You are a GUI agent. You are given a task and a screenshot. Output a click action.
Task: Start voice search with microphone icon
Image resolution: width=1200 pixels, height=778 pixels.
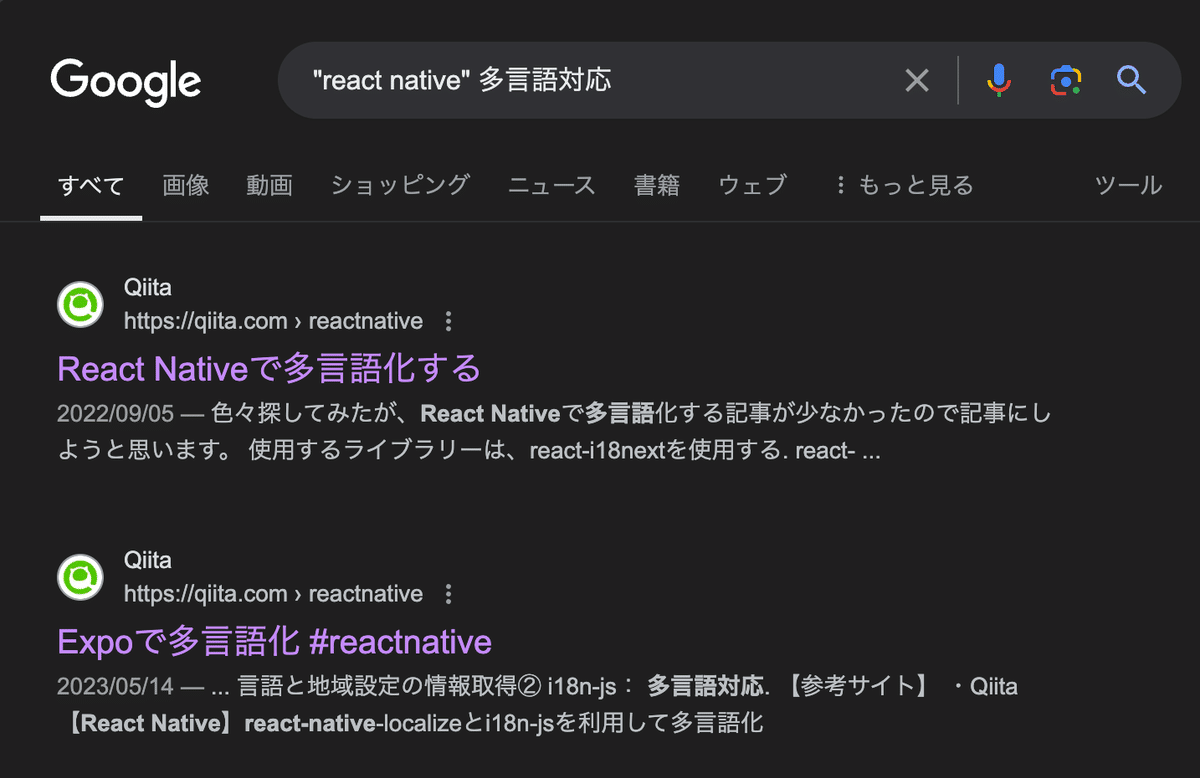click(998, 80)
